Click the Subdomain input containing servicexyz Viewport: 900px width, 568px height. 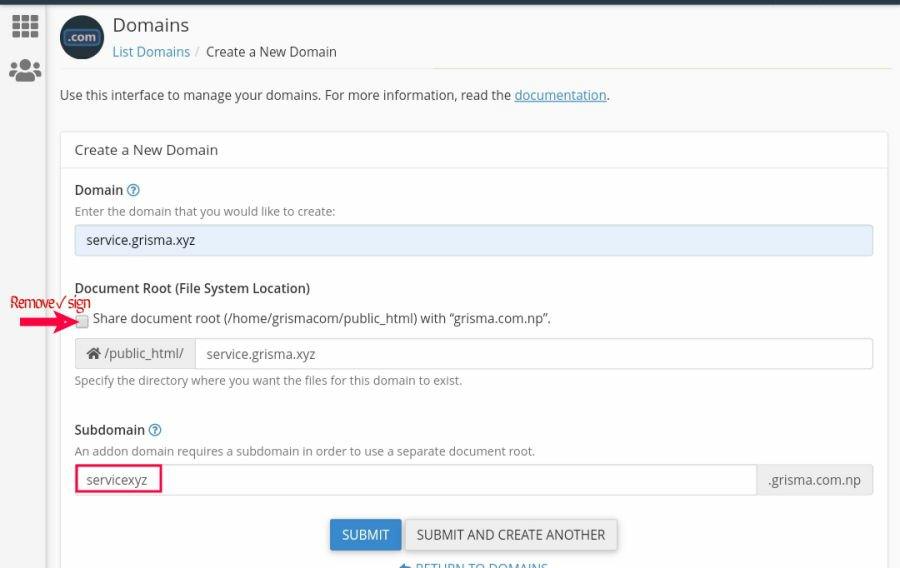coord(416,480)
